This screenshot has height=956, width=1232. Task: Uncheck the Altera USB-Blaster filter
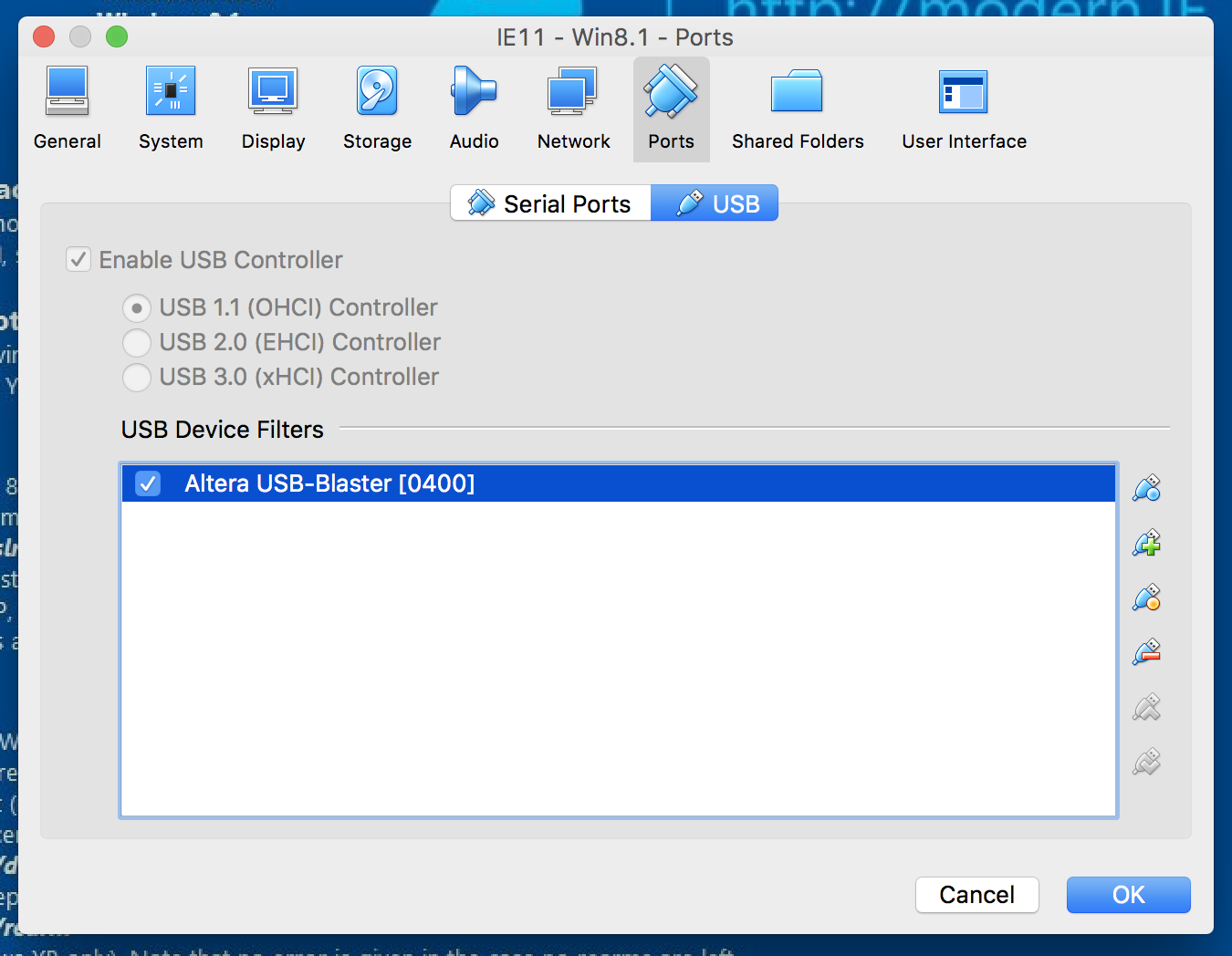point(148,483)
